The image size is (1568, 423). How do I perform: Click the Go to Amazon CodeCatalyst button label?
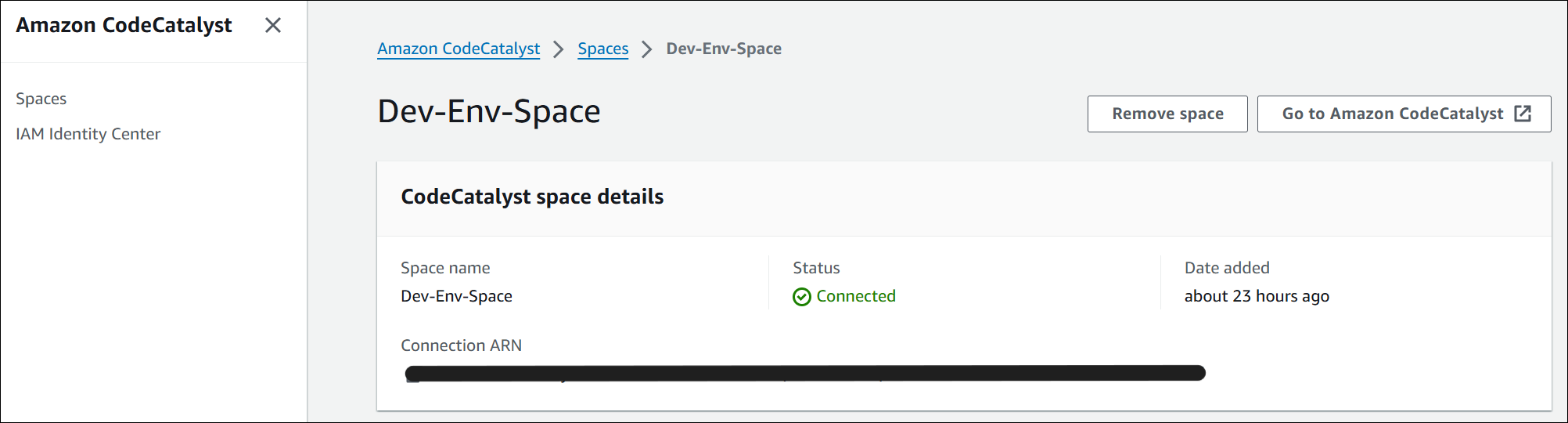1392,114
